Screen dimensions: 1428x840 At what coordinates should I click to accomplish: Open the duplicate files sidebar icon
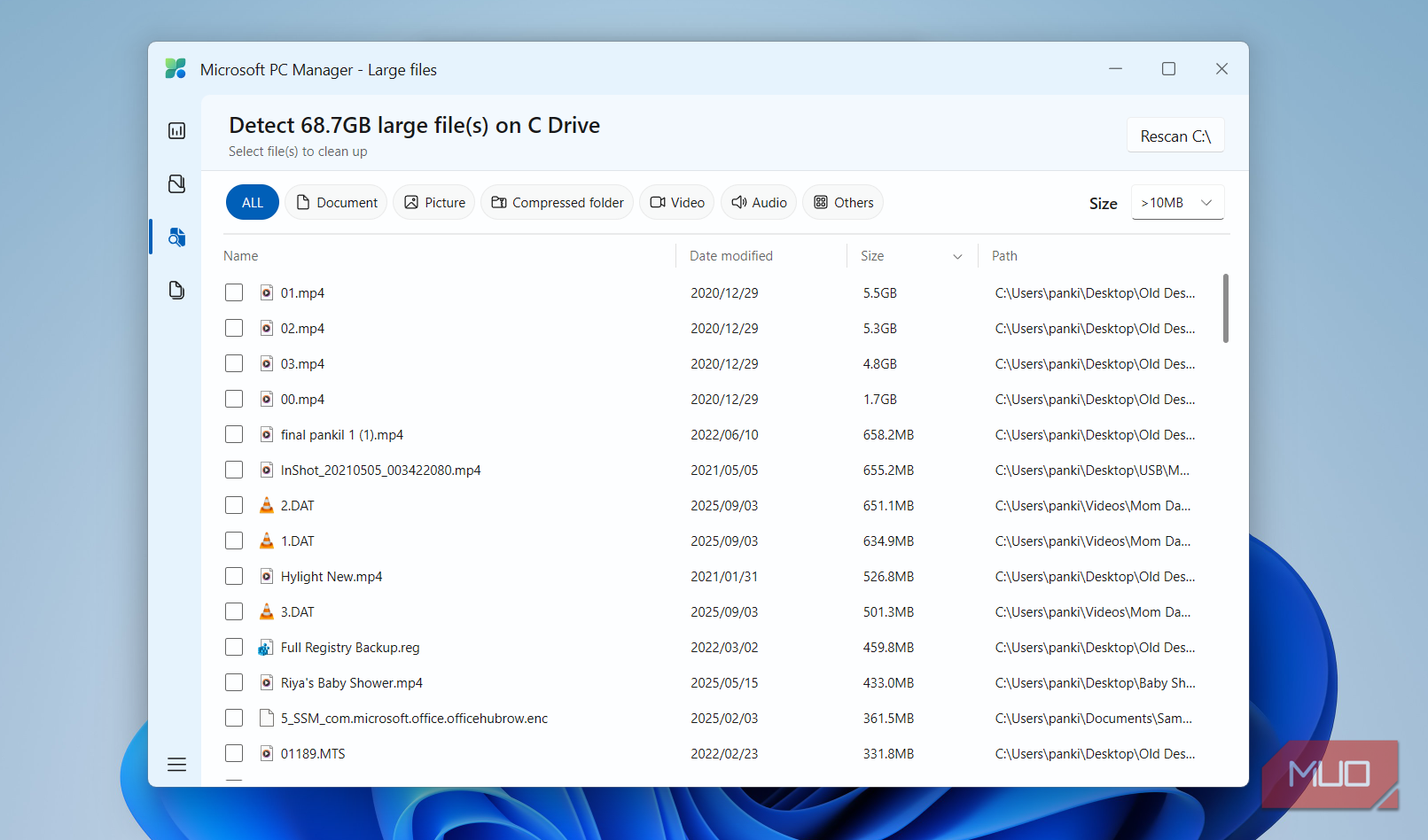(x=176, y=290)
